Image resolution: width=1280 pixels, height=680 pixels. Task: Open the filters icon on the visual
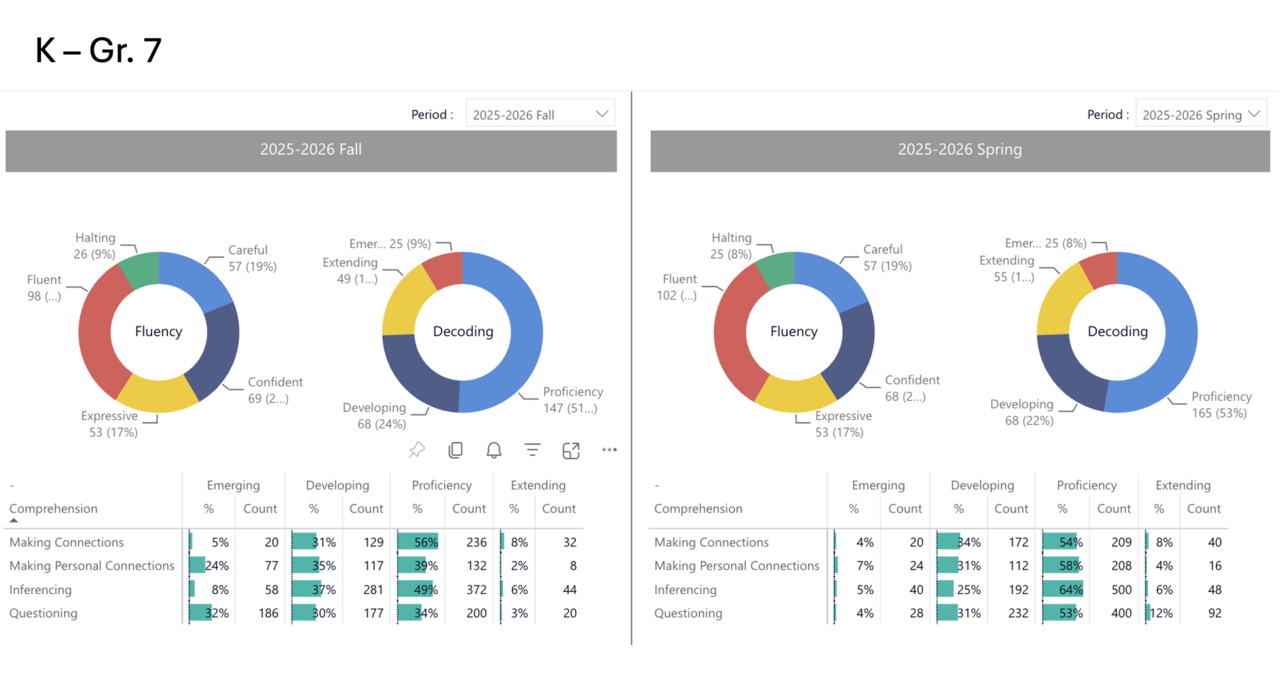(x=532, y=450)
